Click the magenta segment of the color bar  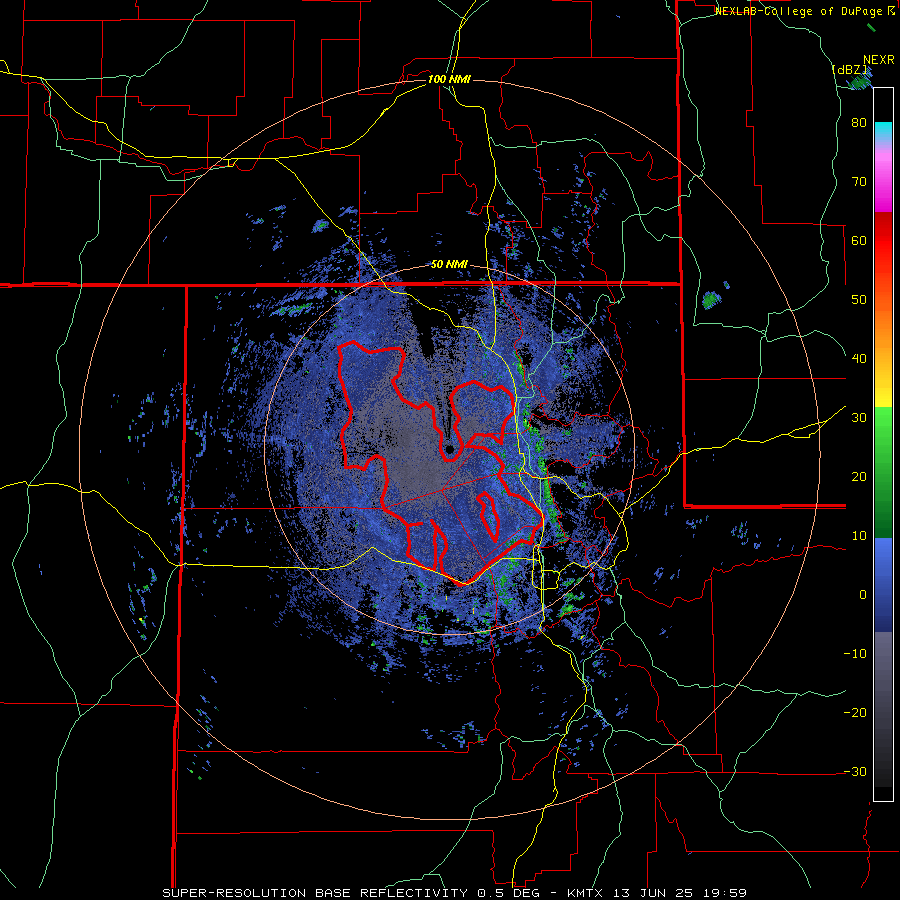pyautogui.click(x=883, y=183)
